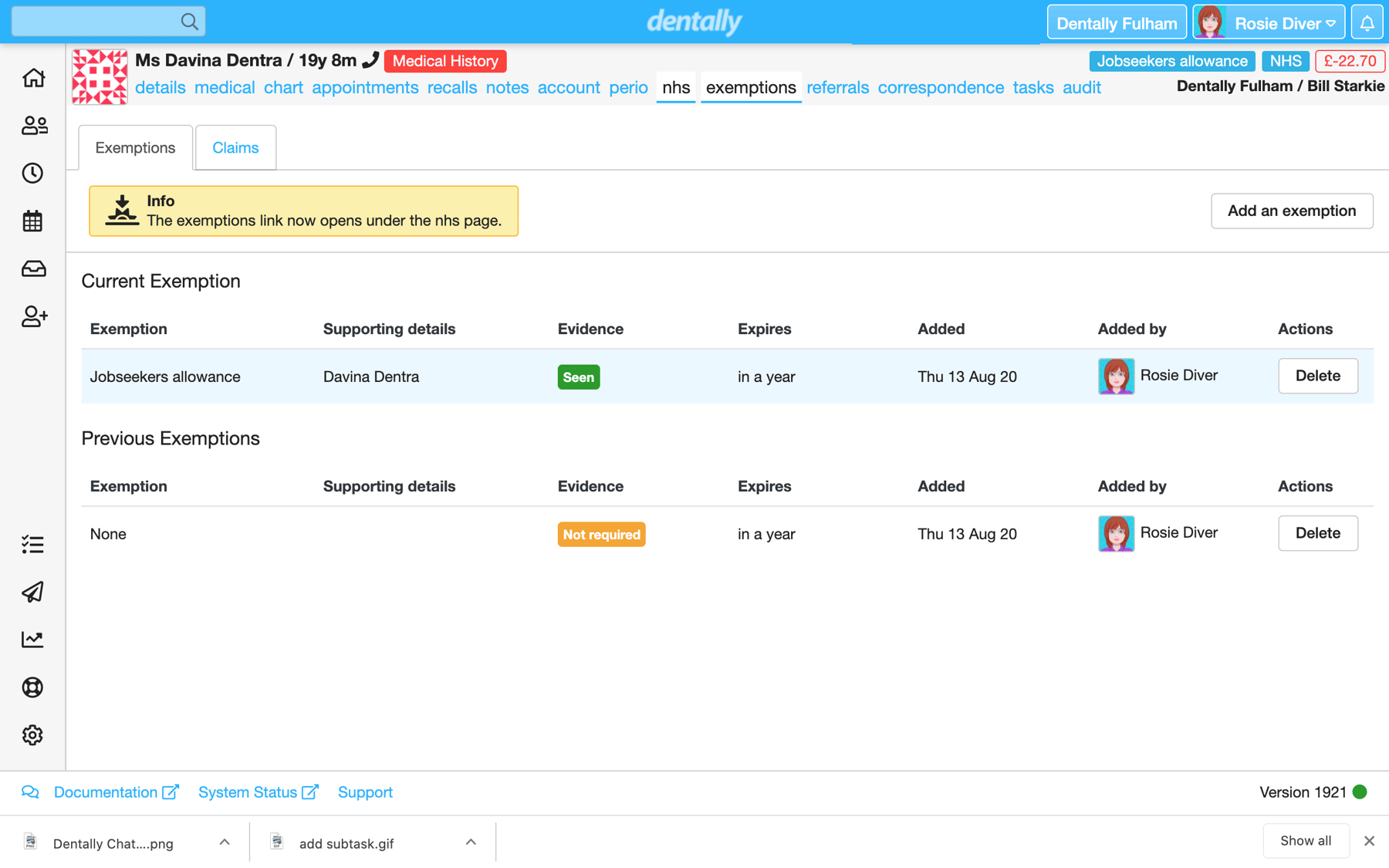The height and width of the screenshot is (868, 1389).
Task: Expand the Dentally Chat download chevron
Action: [225, 843]
